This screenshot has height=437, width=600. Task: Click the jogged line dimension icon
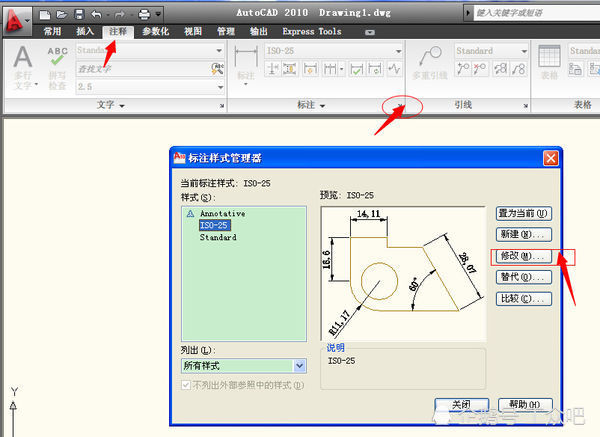click(x=394, y=69)
